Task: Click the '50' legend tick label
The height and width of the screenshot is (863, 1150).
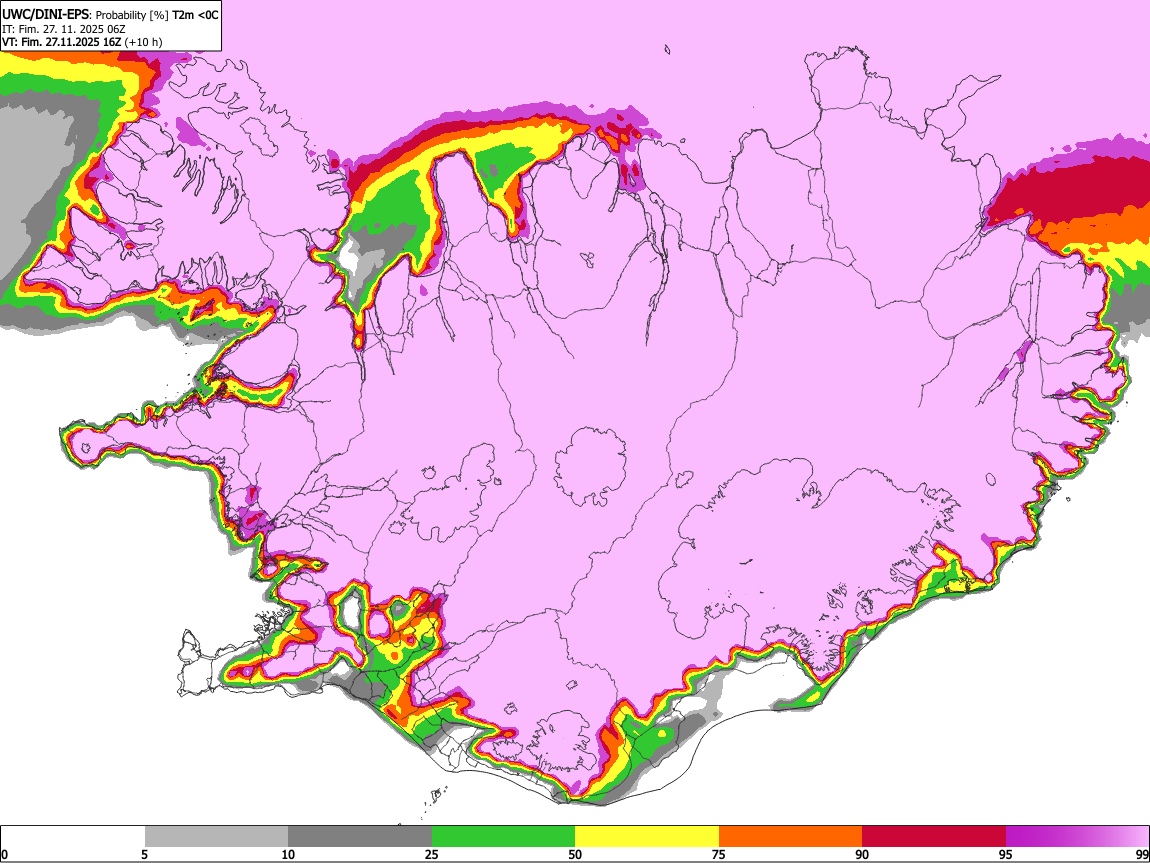Action: (x=575, y=854)
